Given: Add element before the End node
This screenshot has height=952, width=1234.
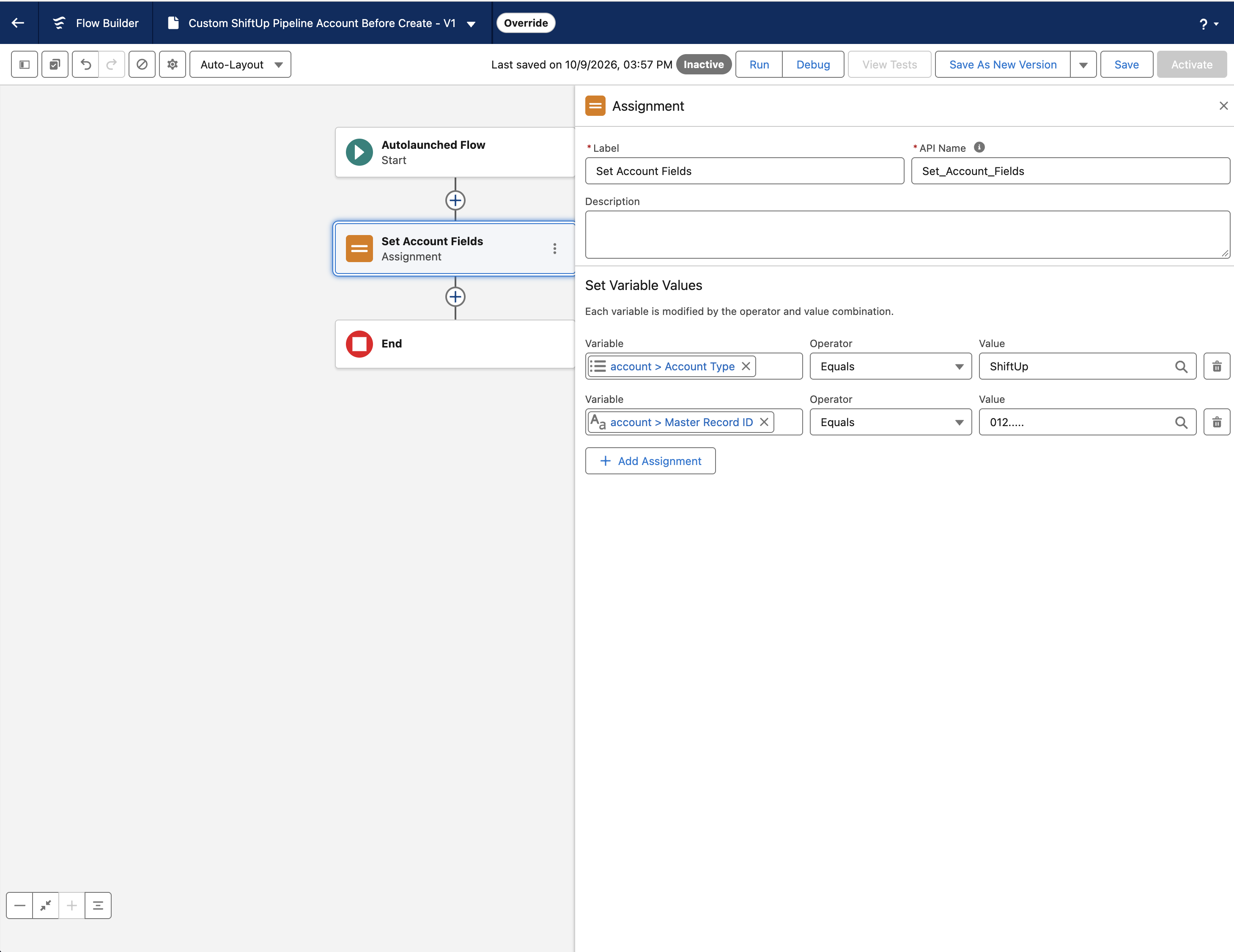Looking at the screenshot, I should 455,296.
